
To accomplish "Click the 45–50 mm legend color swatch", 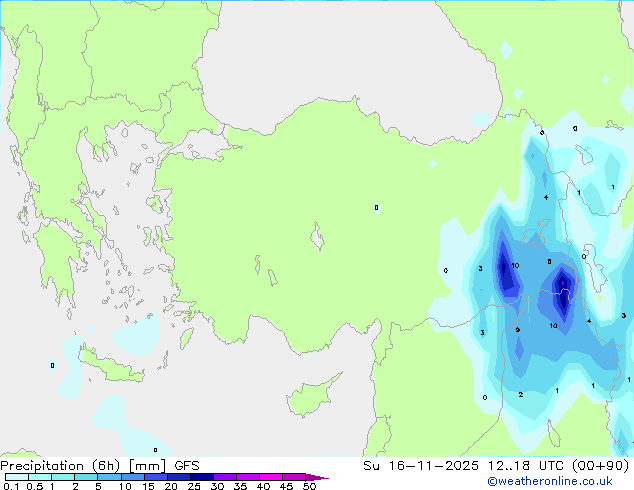I will (294, 477).
